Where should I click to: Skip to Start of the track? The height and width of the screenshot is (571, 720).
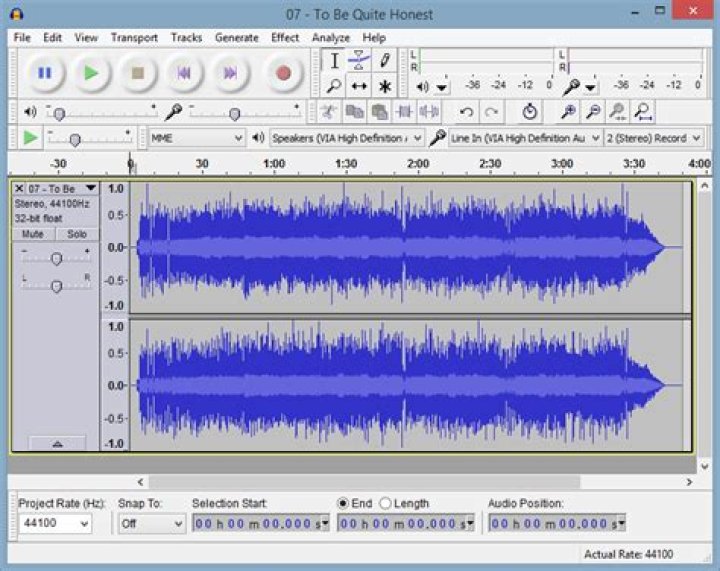coord(184,73)
